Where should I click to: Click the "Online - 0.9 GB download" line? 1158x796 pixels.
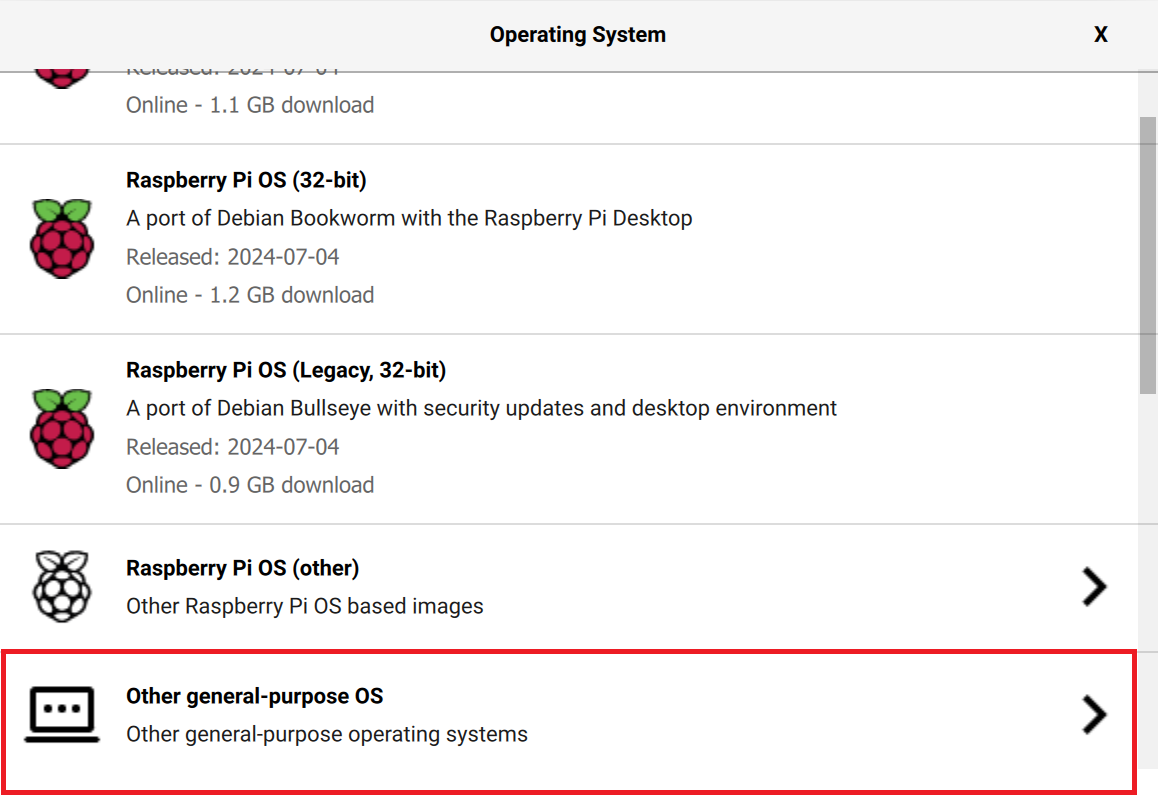pyautogui.click(x=250, y=485)
